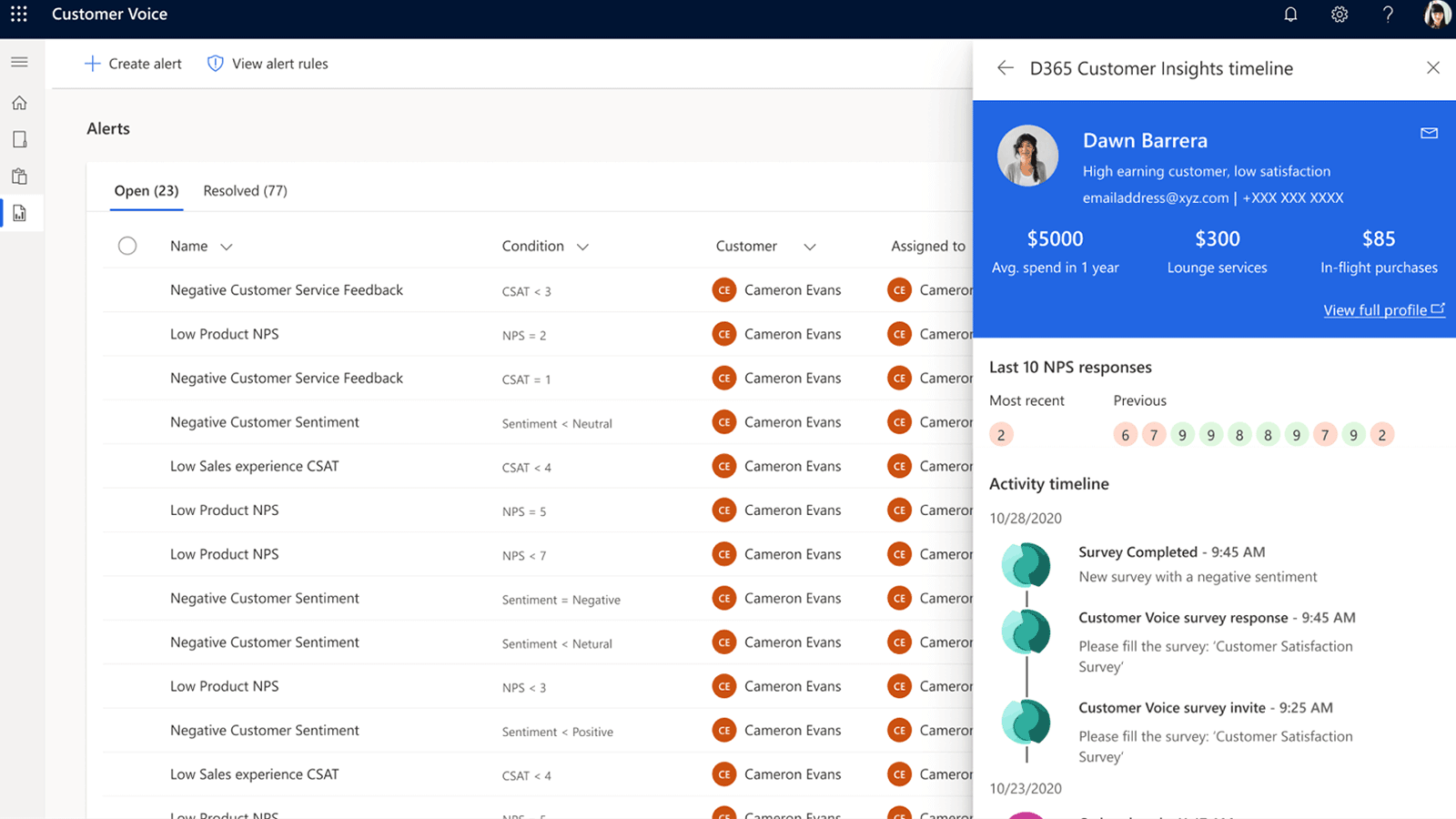
Task: Click the Create alert button
Action: [133, 64]
